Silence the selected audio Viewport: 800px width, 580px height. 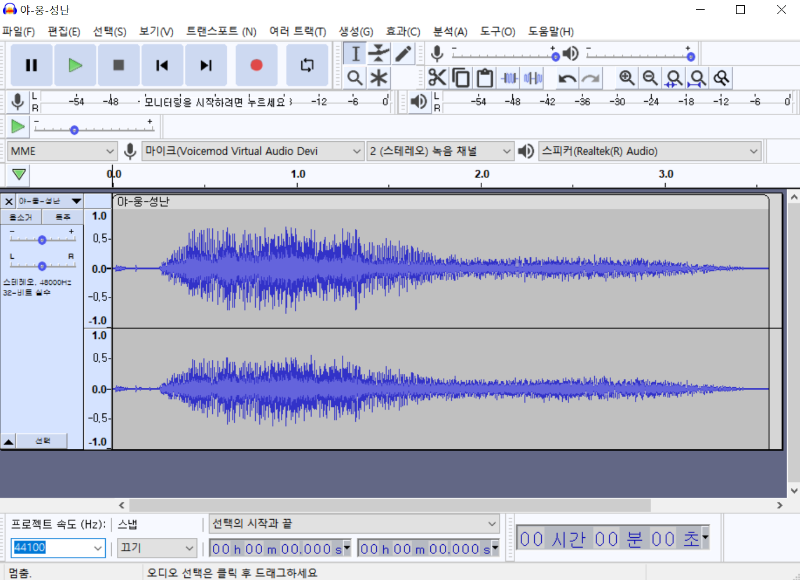(532, 78)
